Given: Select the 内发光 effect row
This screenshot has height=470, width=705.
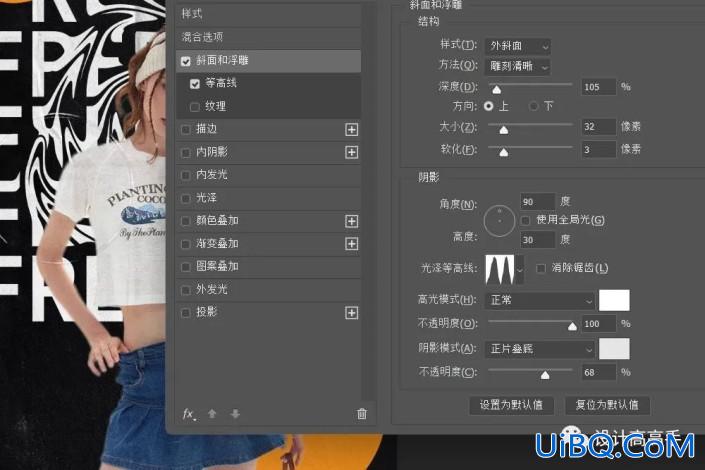Looking at the screenshot, I should pos(269,175).
